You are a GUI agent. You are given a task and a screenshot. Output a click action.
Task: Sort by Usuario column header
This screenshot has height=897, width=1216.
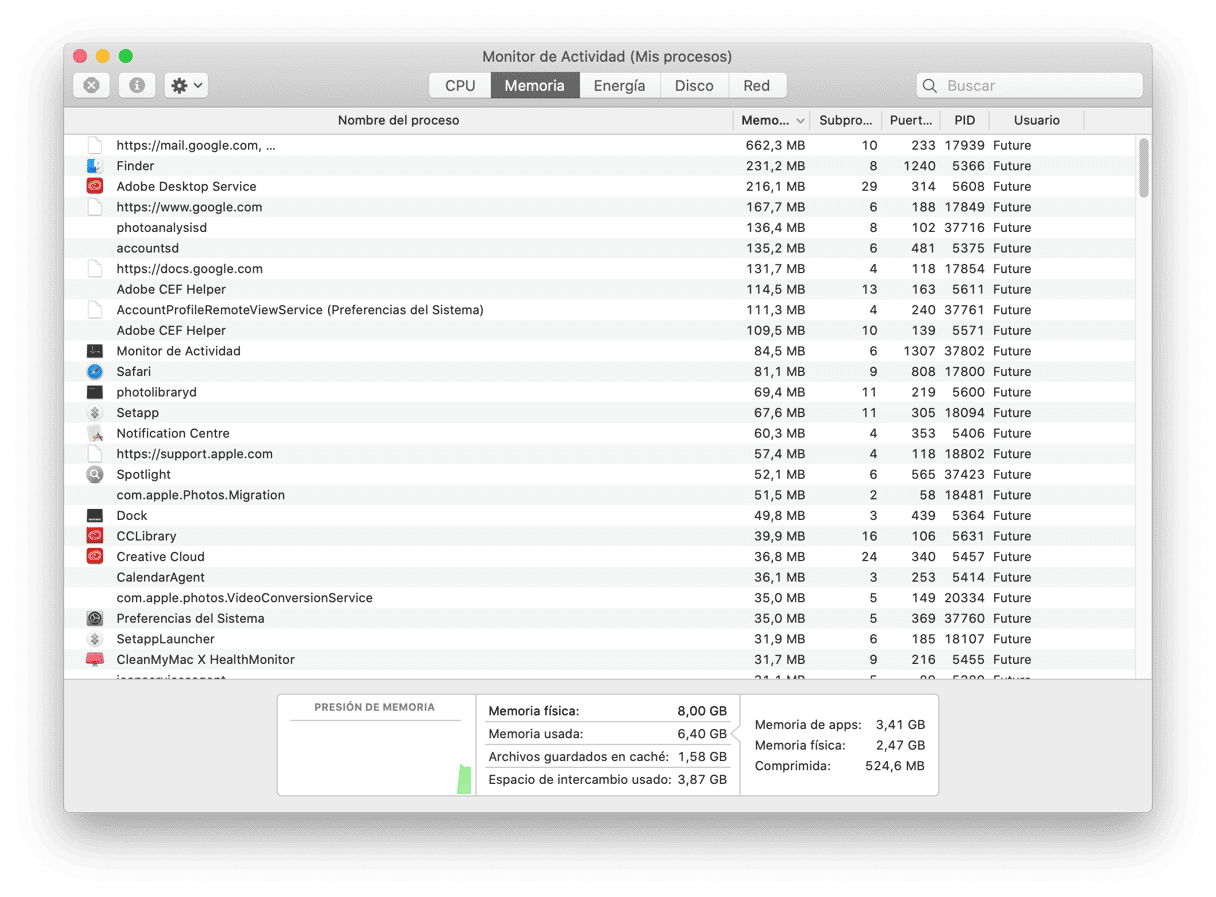[1036, 120]
